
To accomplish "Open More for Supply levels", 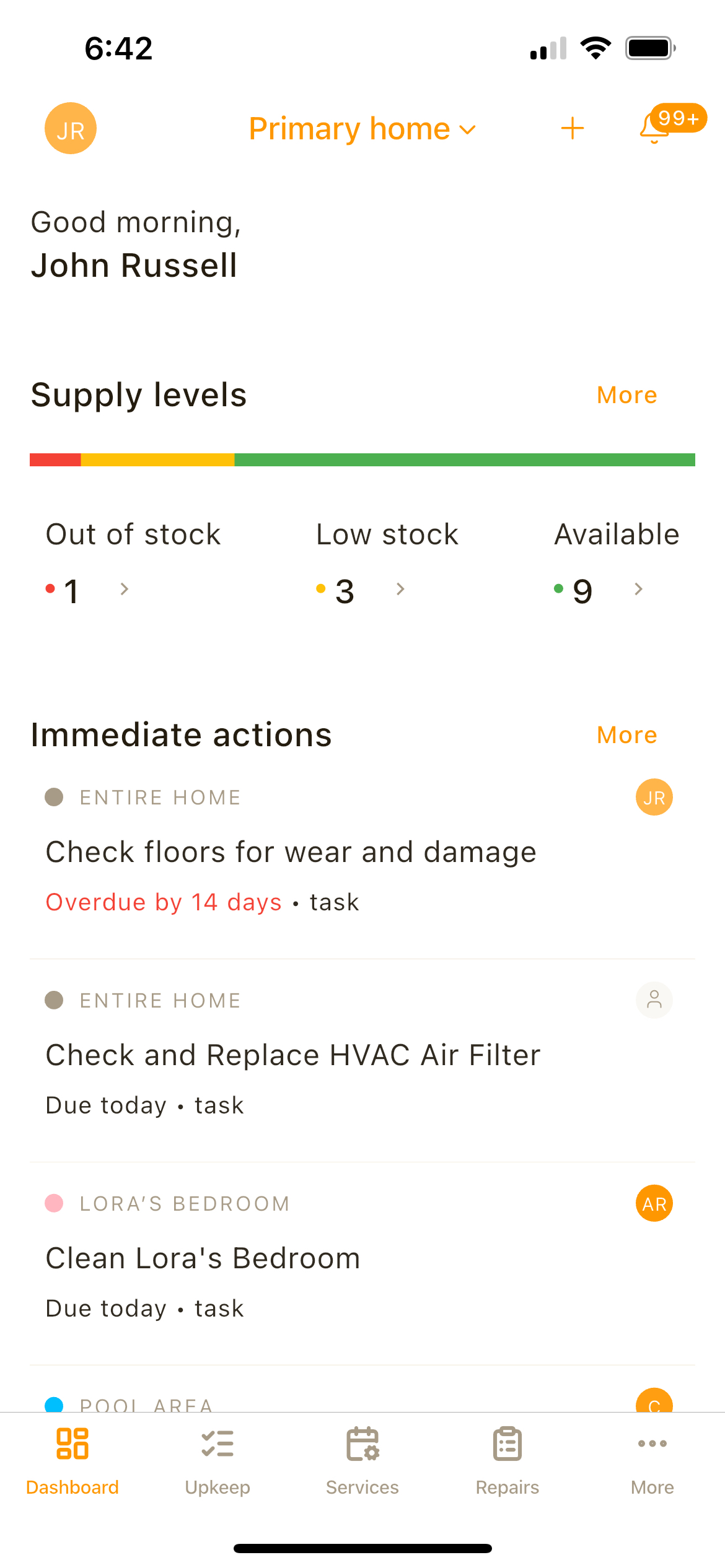I will (626, 394).
